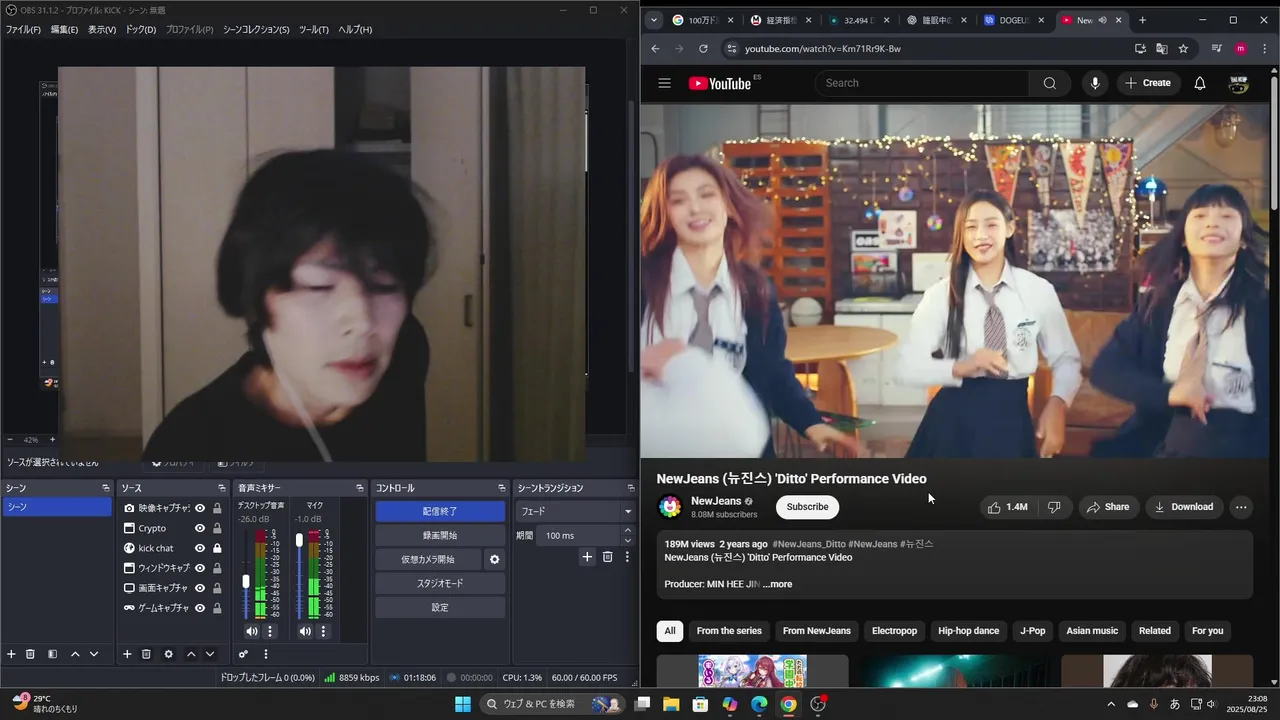
Task: Adjust マイク volume fader
Action: (x=299, y=540)
